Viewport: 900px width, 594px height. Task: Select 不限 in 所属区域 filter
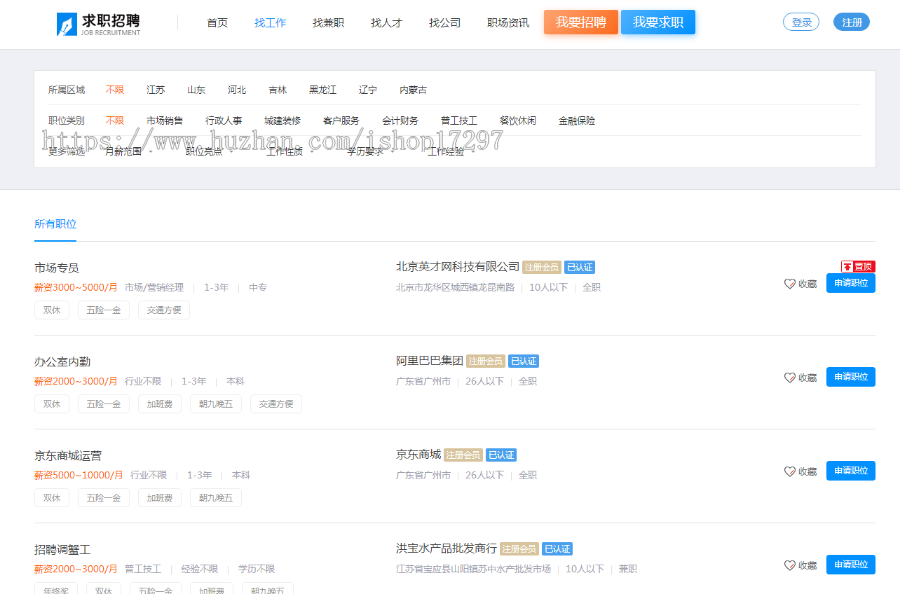tap(115, 90)
